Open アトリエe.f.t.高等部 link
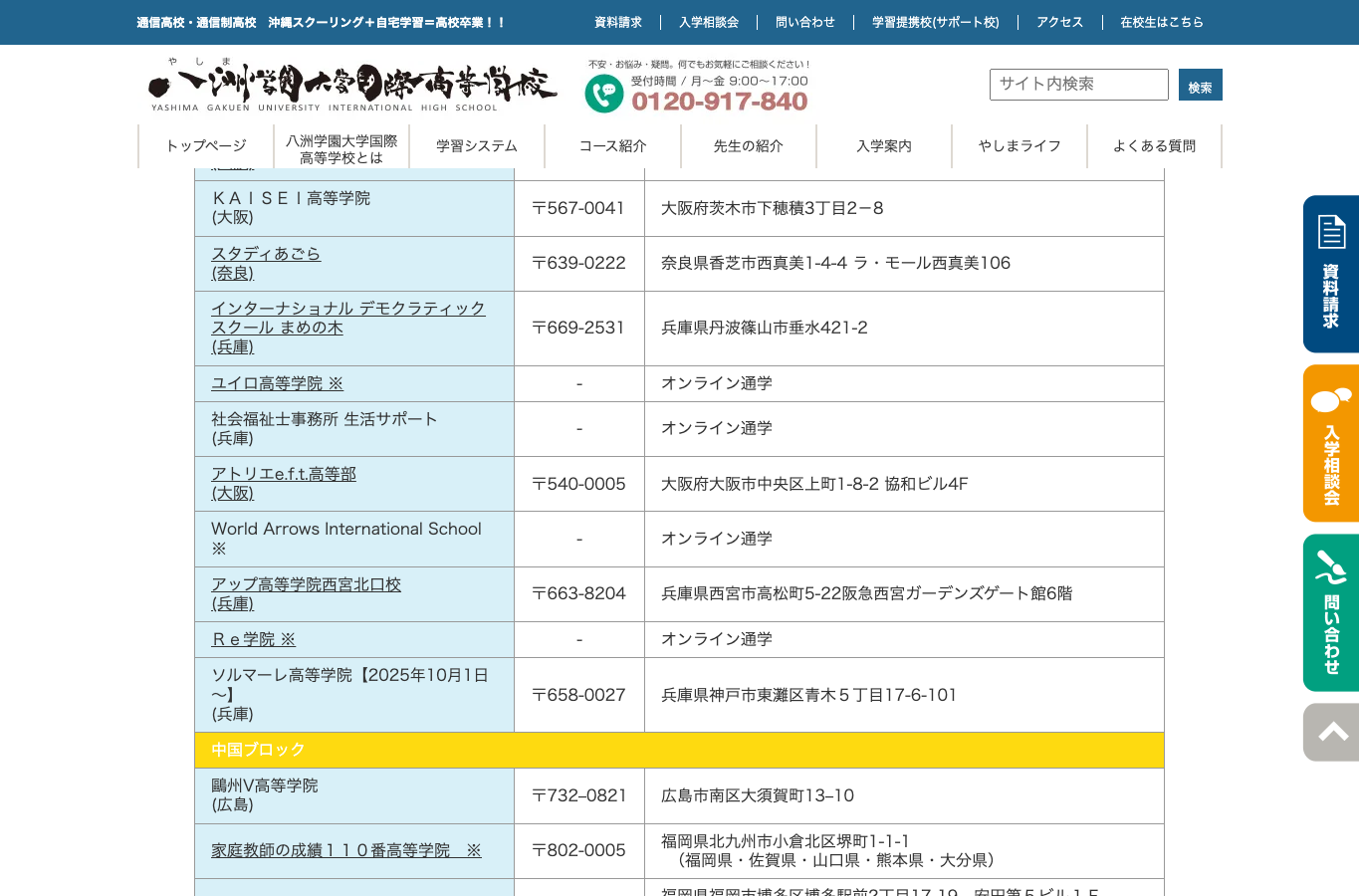1359x896 pixels. click(284, 484)
